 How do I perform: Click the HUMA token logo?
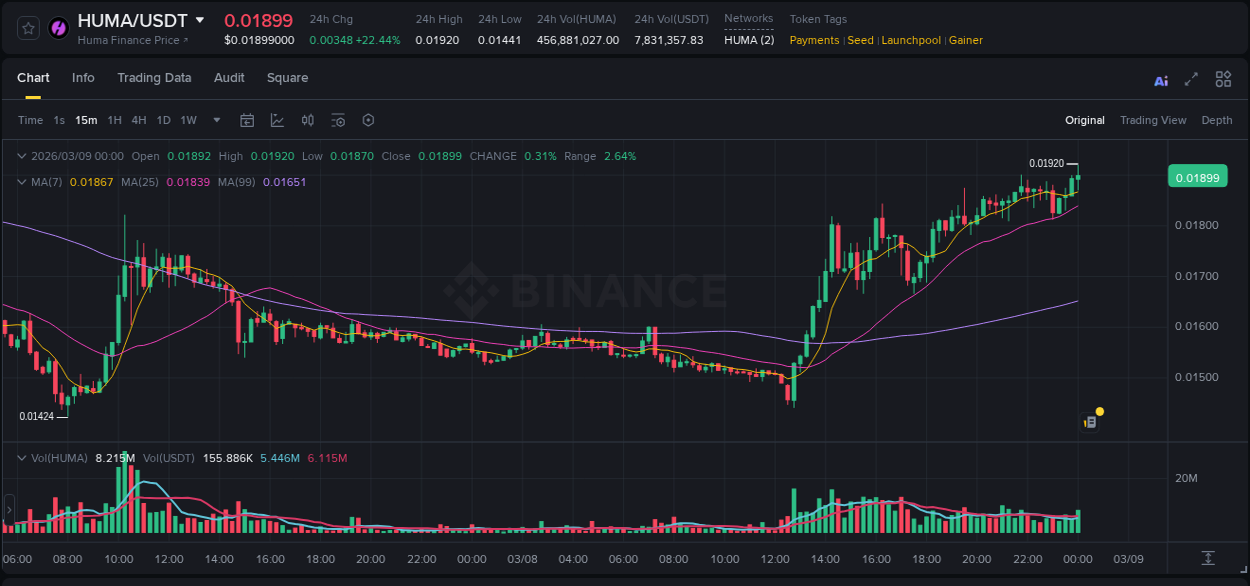point(58,27)
